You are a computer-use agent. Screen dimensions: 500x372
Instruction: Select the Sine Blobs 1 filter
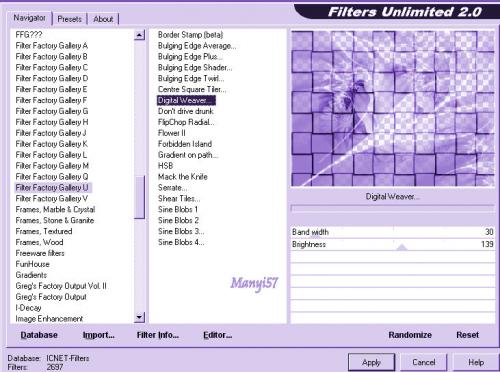click(x=178, y=209)
